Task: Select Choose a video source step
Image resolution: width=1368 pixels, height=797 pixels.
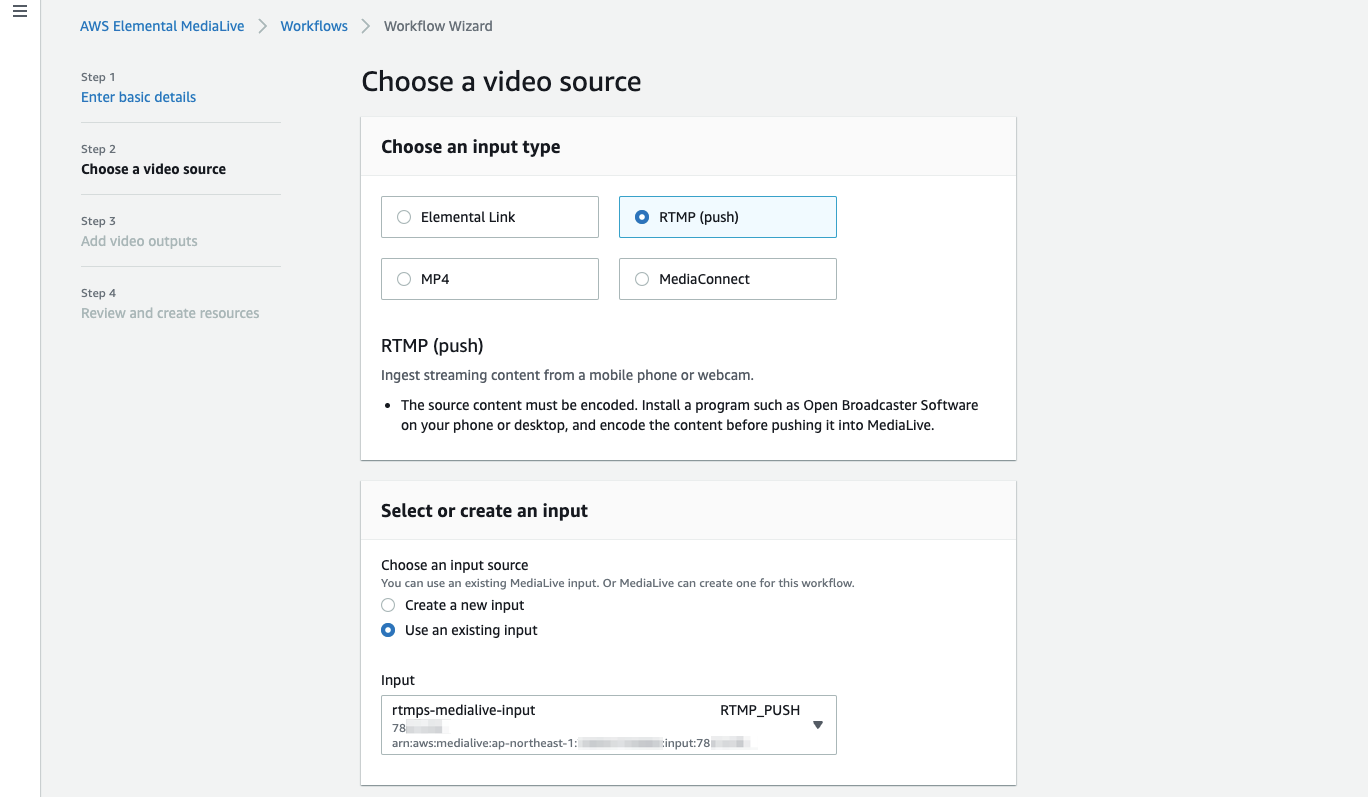Action: (153, 169)
